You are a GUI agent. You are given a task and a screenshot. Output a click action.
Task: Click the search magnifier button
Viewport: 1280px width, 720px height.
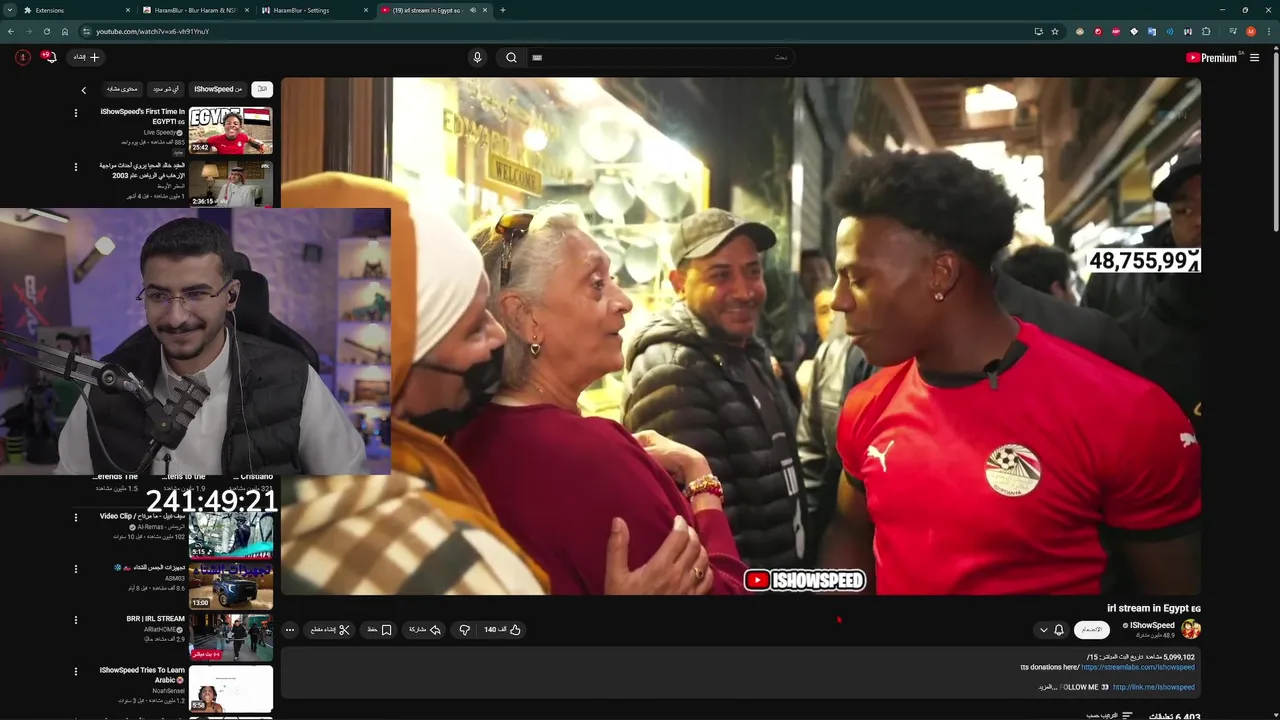point(511,58)
